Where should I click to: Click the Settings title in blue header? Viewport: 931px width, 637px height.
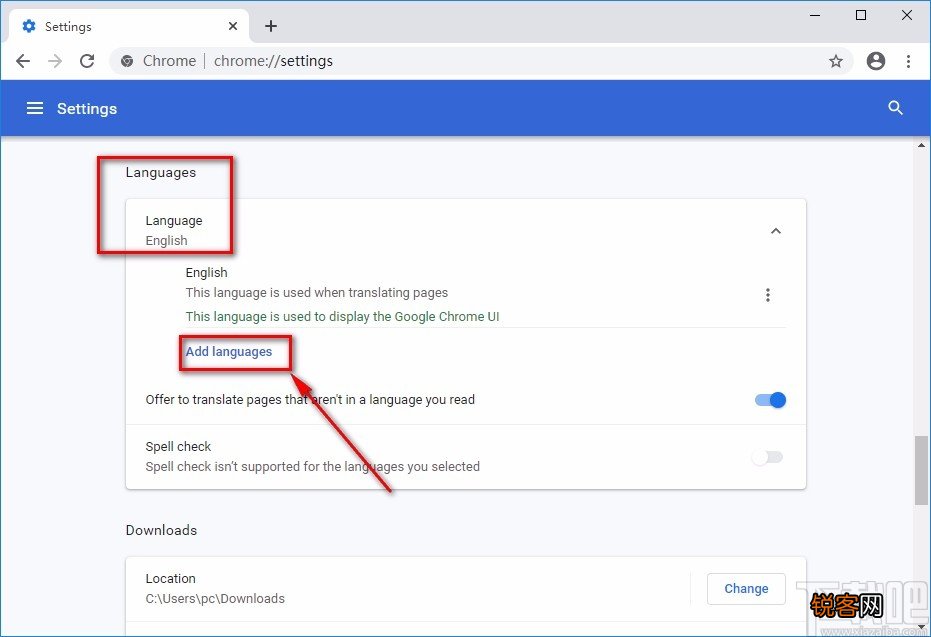coord(87,109)
